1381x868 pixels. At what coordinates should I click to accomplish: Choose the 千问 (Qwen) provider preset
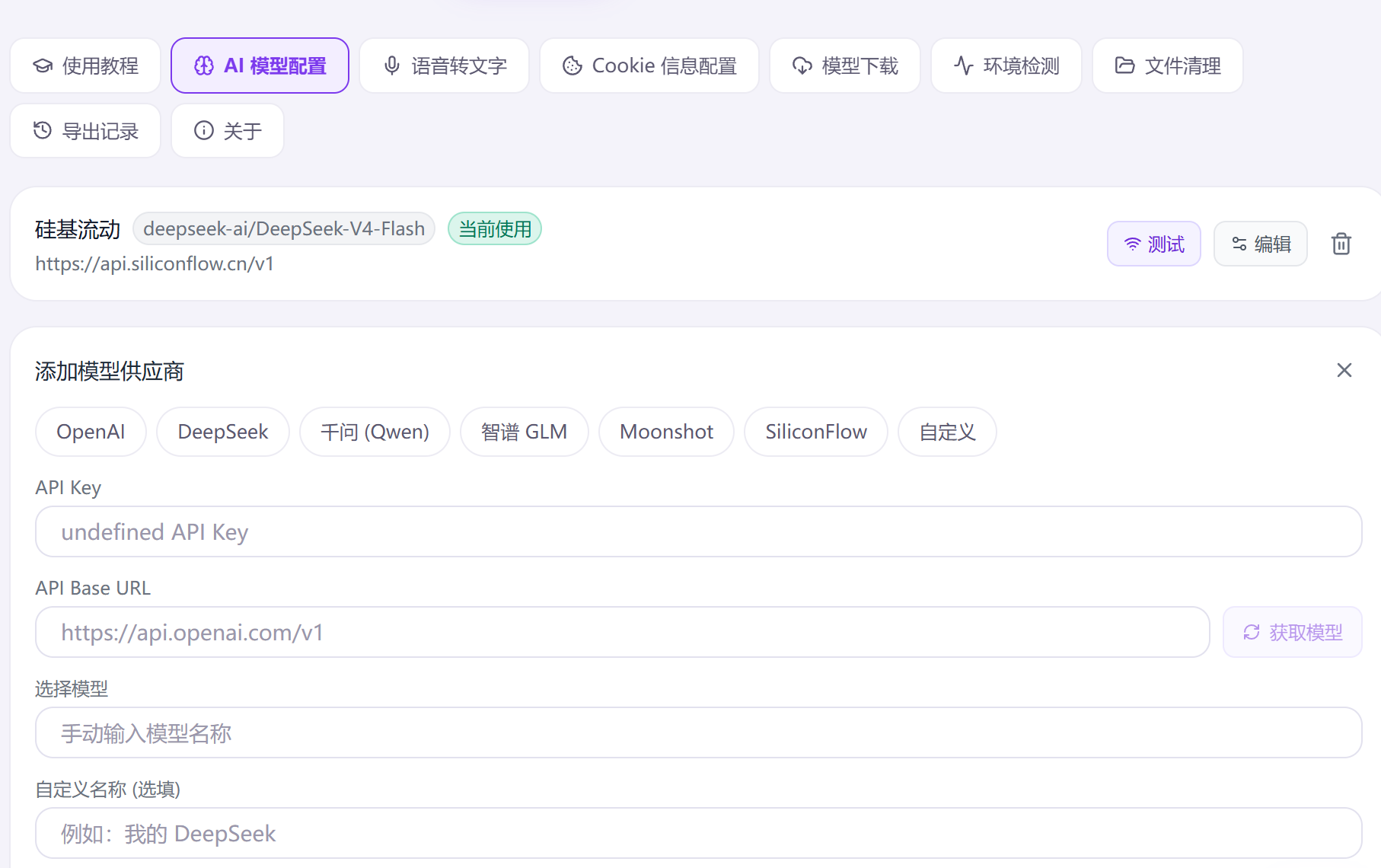[x=375, y=432]
